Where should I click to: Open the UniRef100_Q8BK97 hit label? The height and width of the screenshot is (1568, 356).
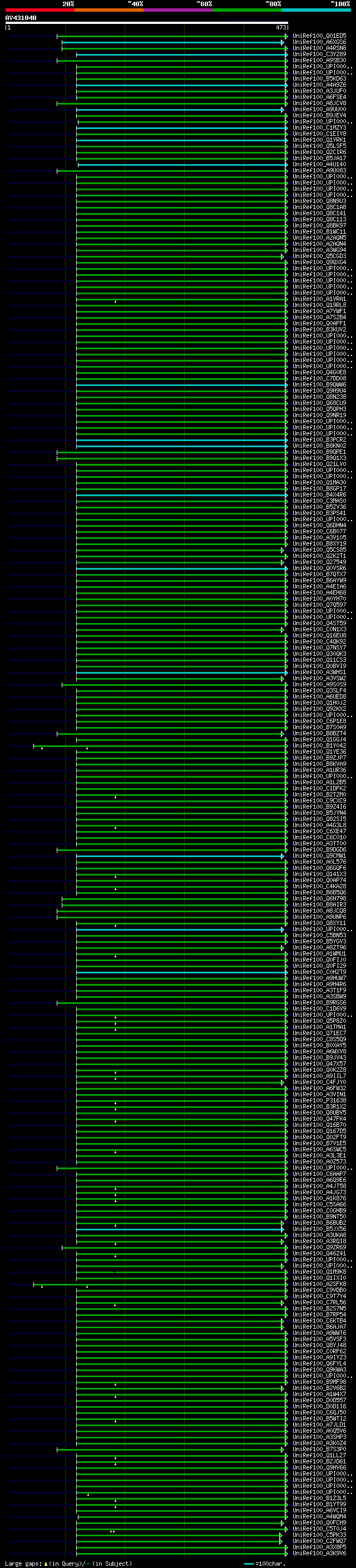(x=319, y=226)
